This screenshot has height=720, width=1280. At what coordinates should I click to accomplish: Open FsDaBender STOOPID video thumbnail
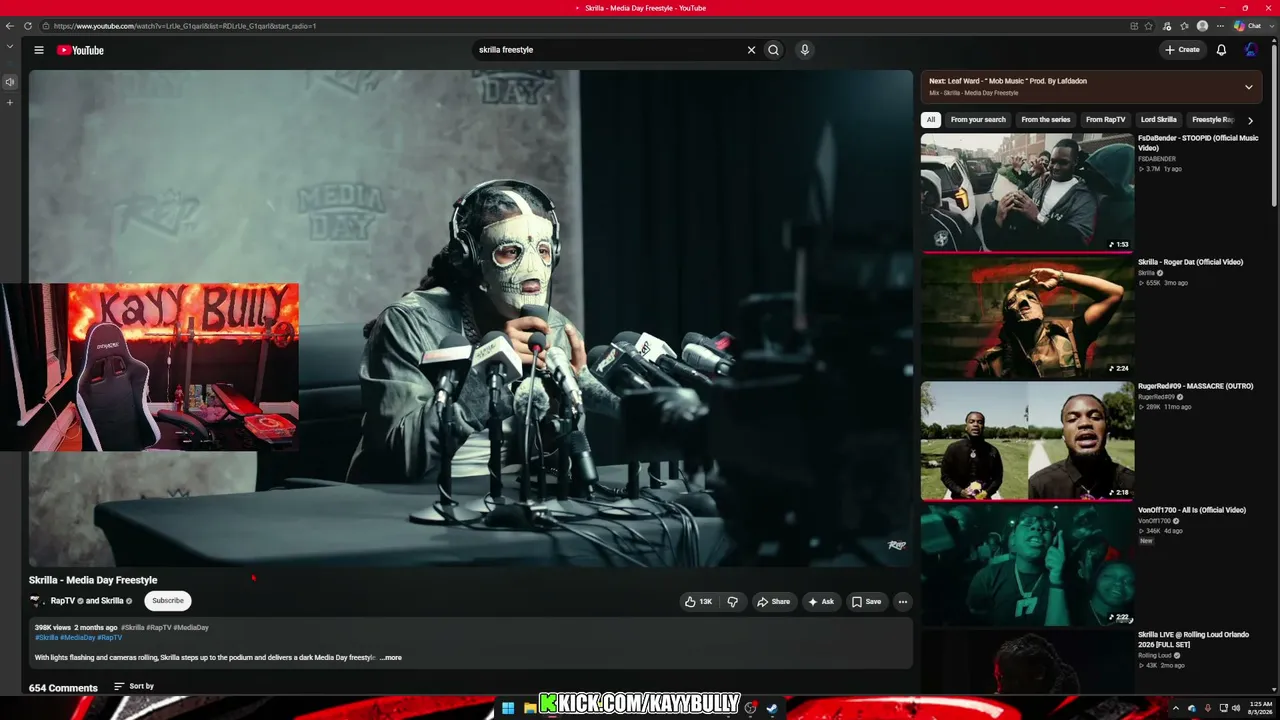1027,192
